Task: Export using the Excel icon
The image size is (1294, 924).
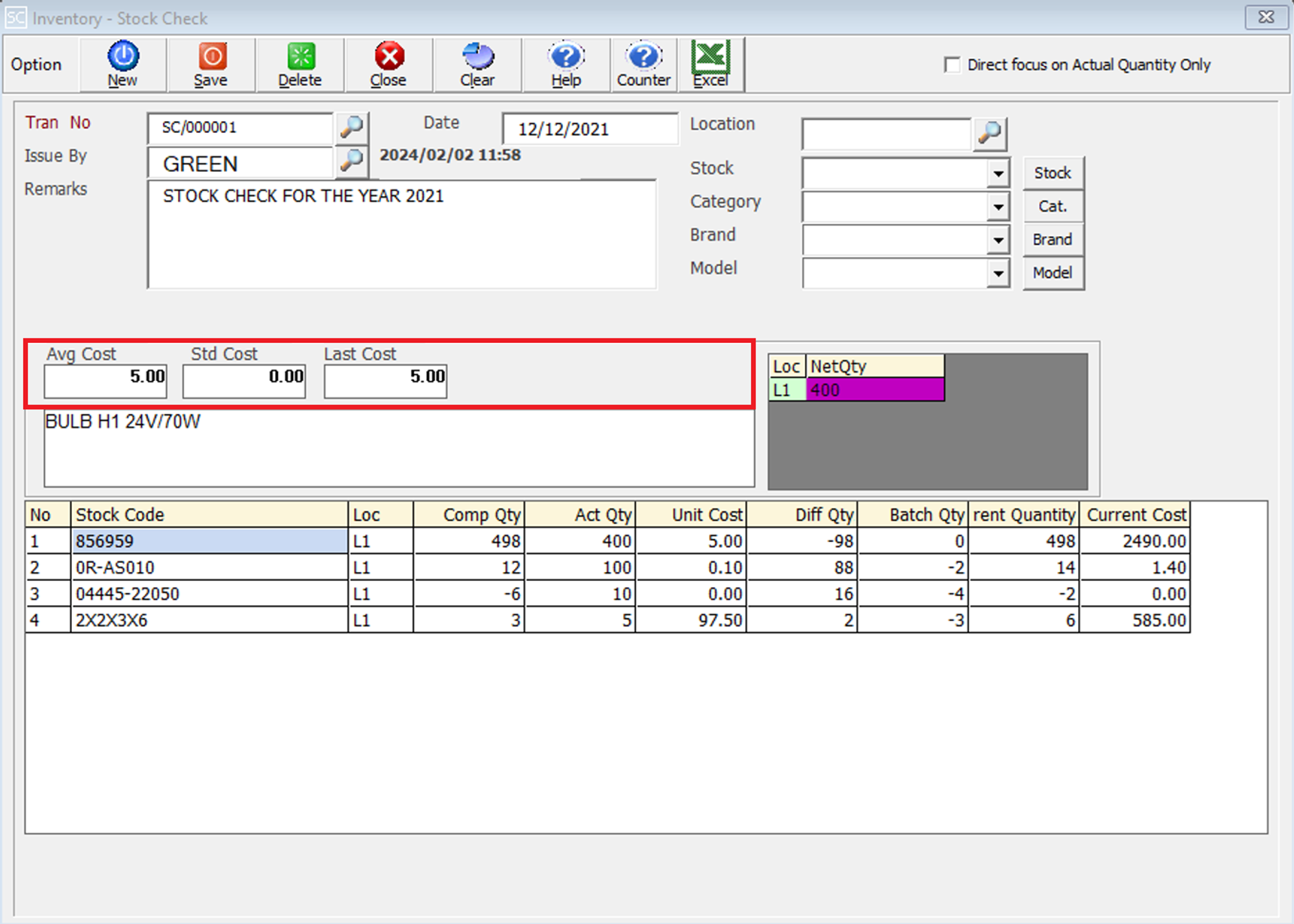Action: point(711,64)
